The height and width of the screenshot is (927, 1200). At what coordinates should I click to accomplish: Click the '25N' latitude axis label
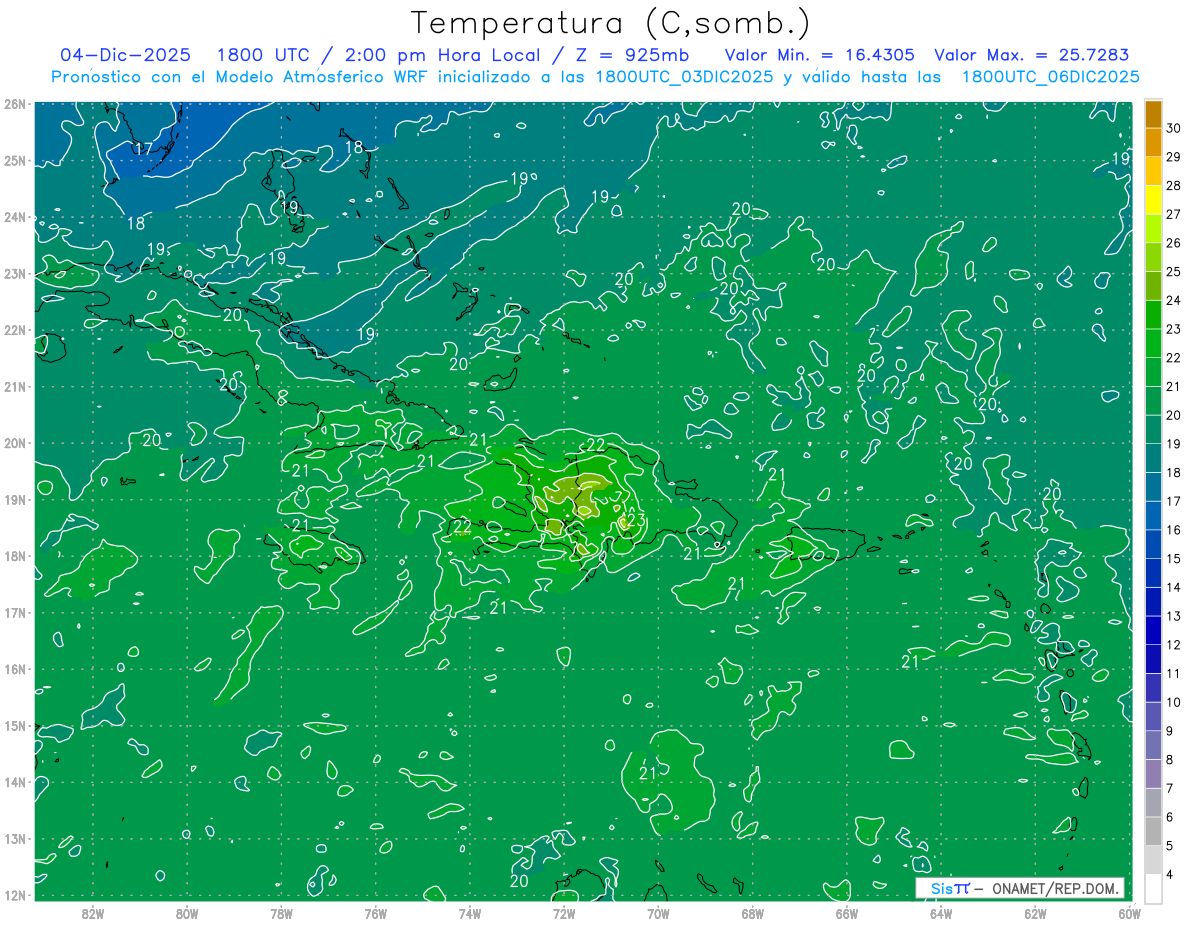(14, 161)
